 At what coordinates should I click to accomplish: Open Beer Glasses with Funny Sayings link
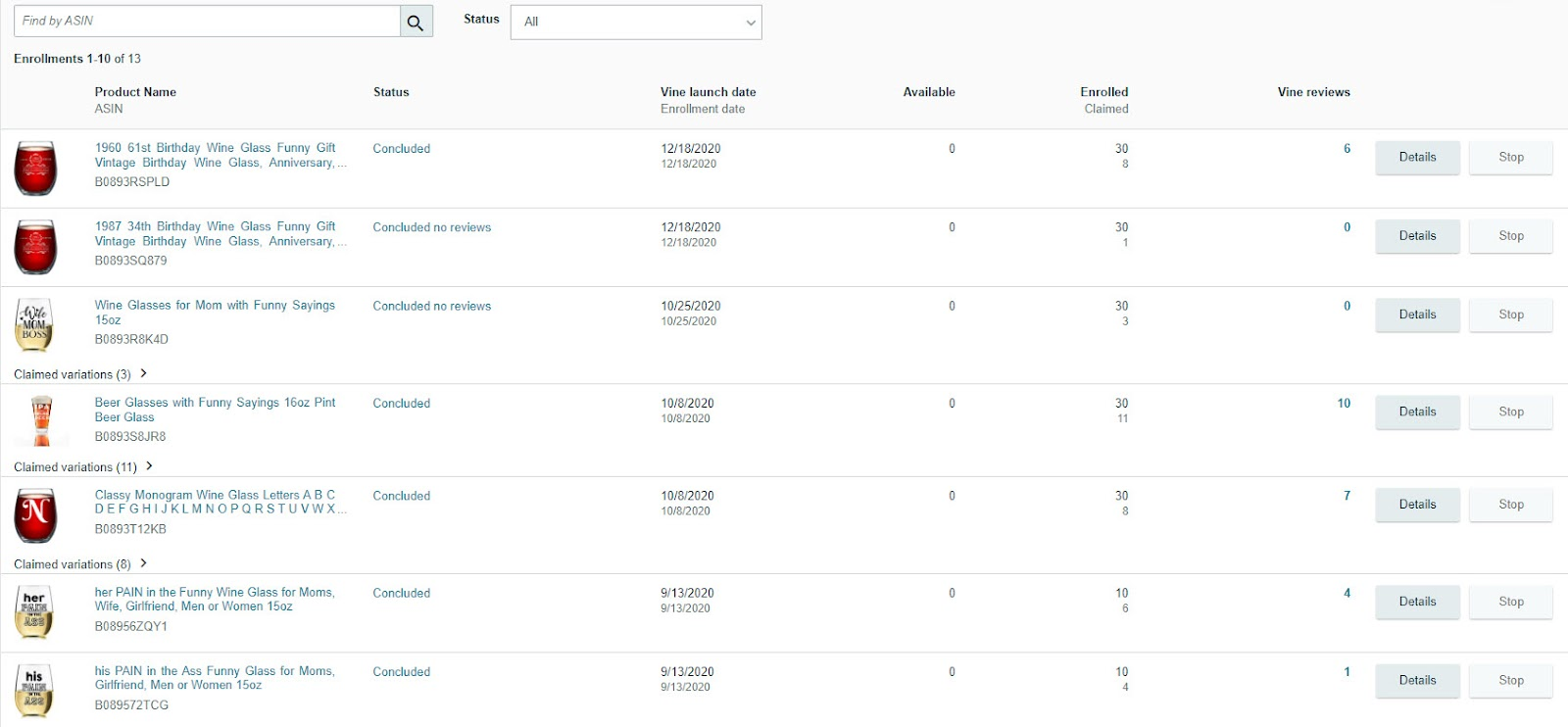tap(215, 410)
